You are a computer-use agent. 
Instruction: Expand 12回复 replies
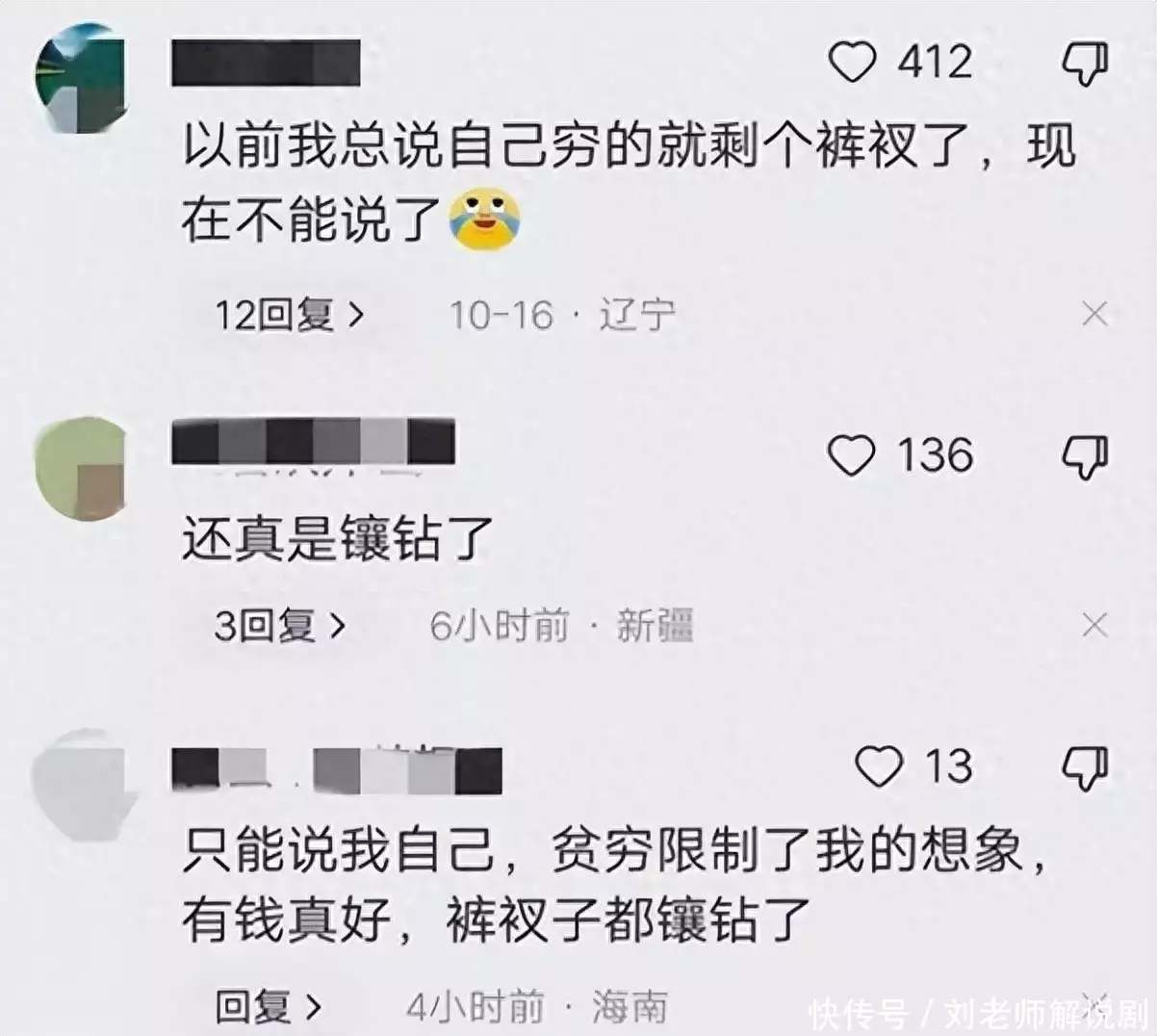pos(290,315)
